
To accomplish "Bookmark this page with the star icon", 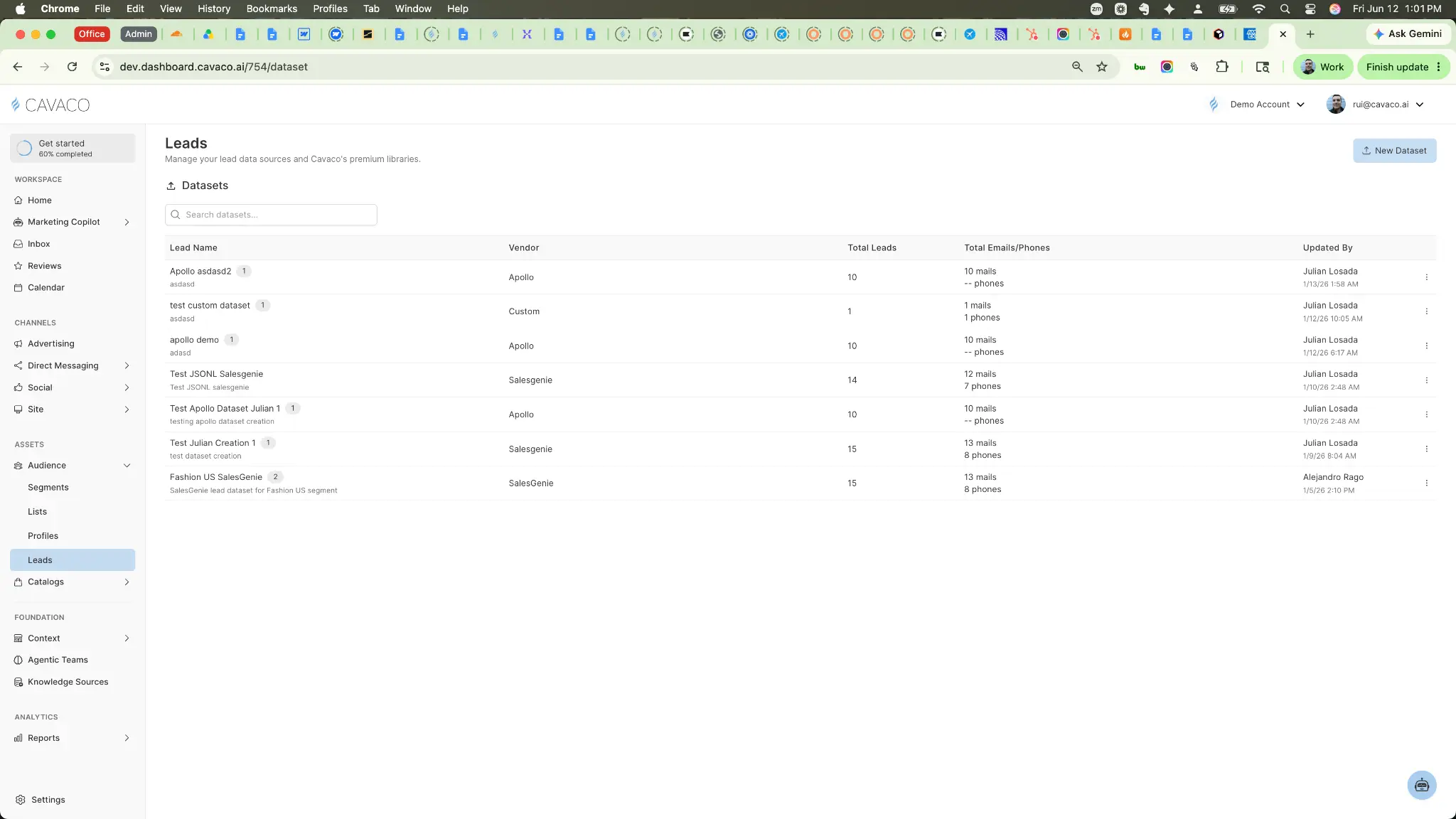I will tap(1101, 67).
